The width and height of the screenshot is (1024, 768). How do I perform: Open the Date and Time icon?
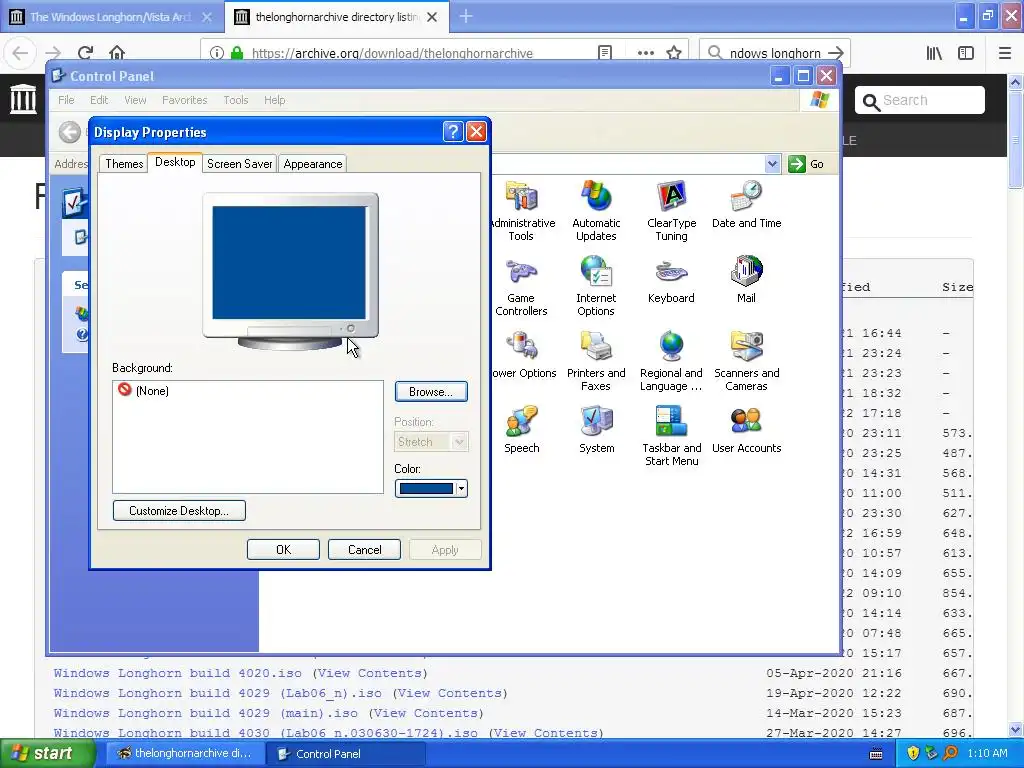(746, 204)
